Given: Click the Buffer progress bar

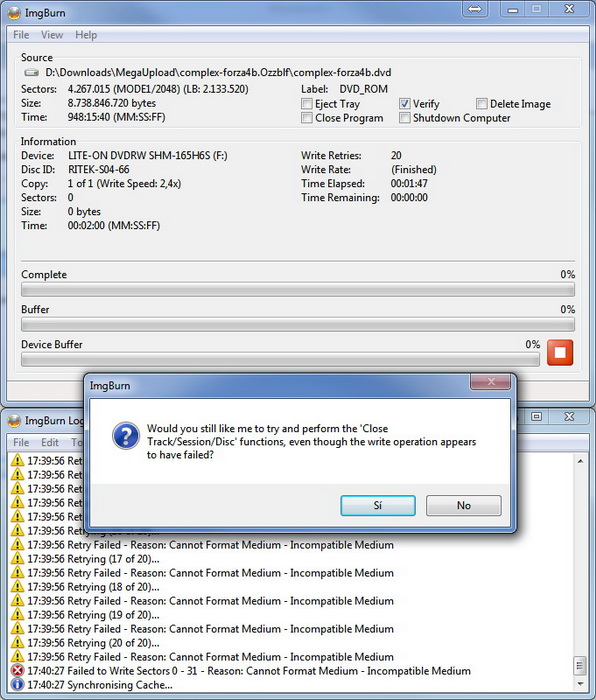Looking at the screenshot, I should click(x=298, y=325).
